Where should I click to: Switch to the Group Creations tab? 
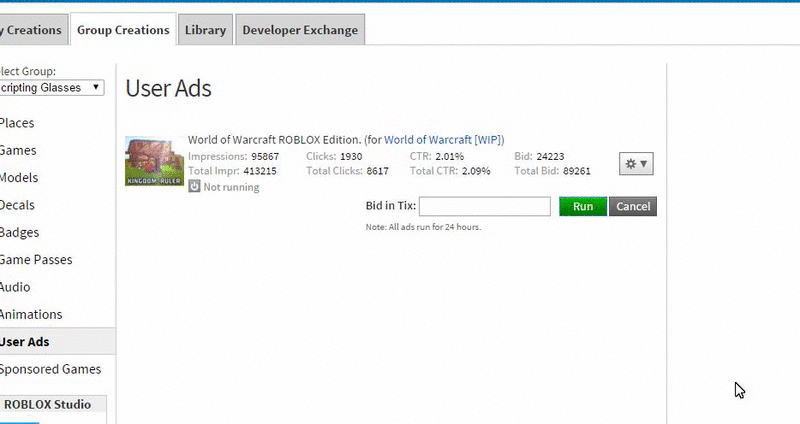123,30
